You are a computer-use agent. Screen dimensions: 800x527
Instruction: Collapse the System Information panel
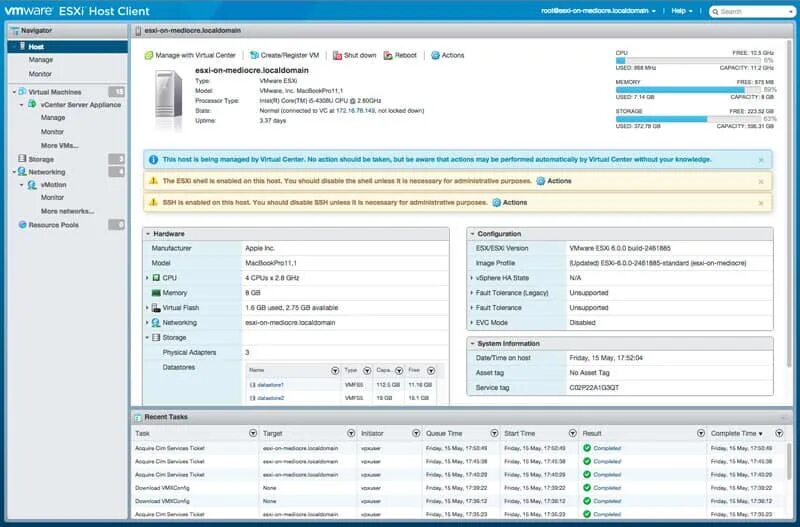pyautogui.click(x=472, y=343)
